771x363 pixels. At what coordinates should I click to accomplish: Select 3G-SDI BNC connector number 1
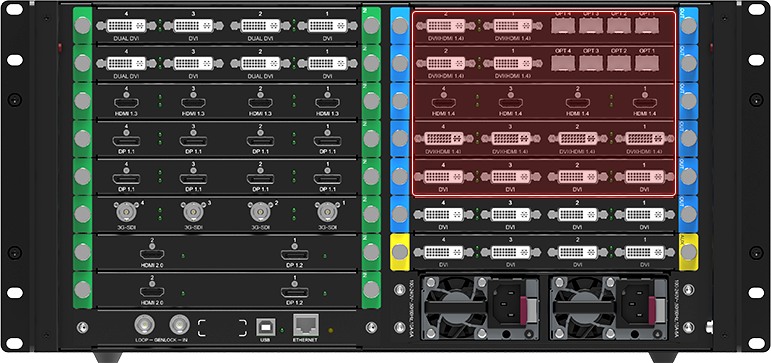click(x=326, y=212)
